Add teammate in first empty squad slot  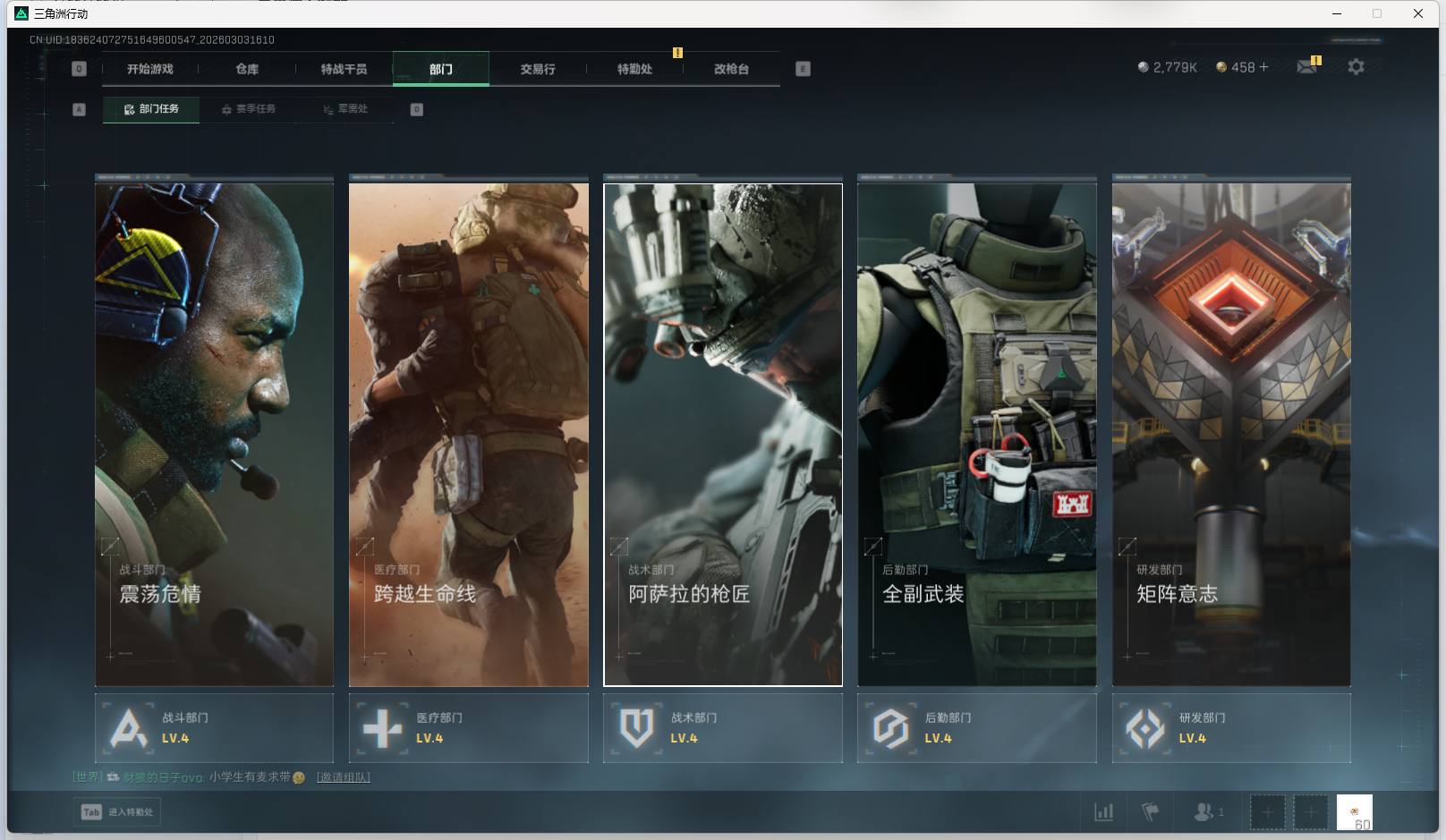pos(1267,811)
